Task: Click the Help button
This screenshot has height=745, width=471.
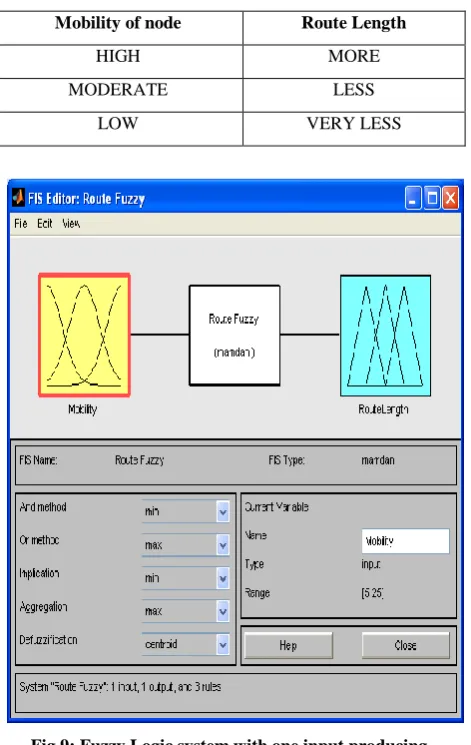Action: pyautogui.click(x=288, y=645)
